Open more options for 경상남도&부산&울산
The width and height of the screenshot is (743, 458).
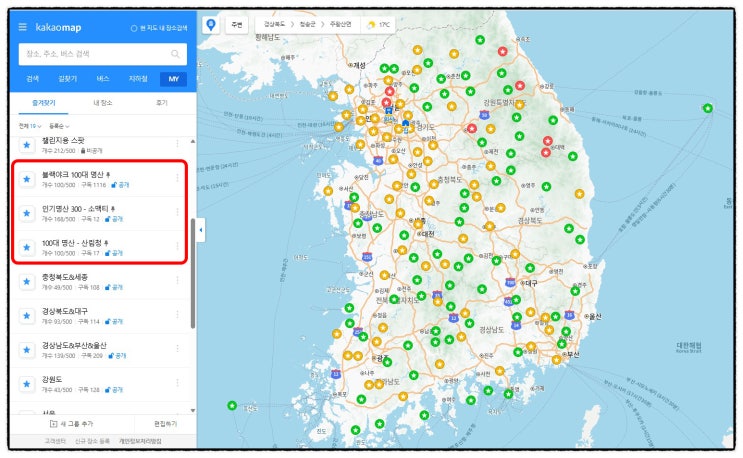[178, 348]
